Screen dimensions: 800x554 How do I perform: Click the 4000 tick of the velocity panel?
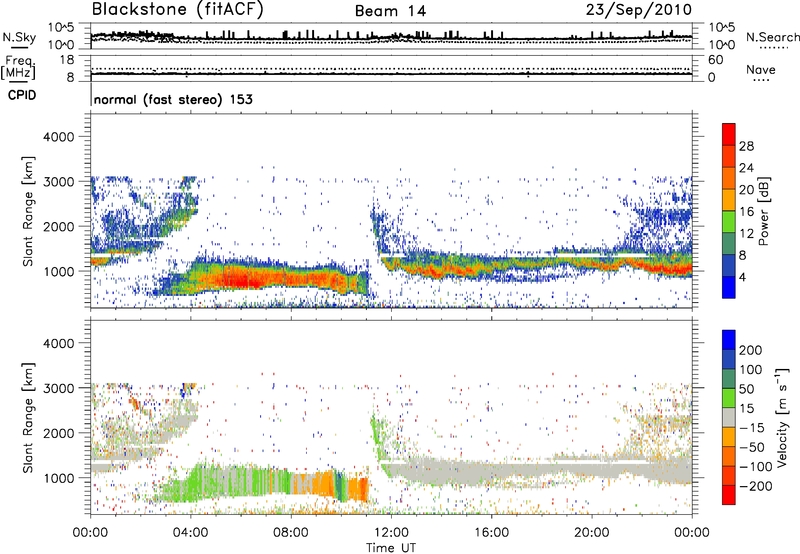click(x=59, y=343)
